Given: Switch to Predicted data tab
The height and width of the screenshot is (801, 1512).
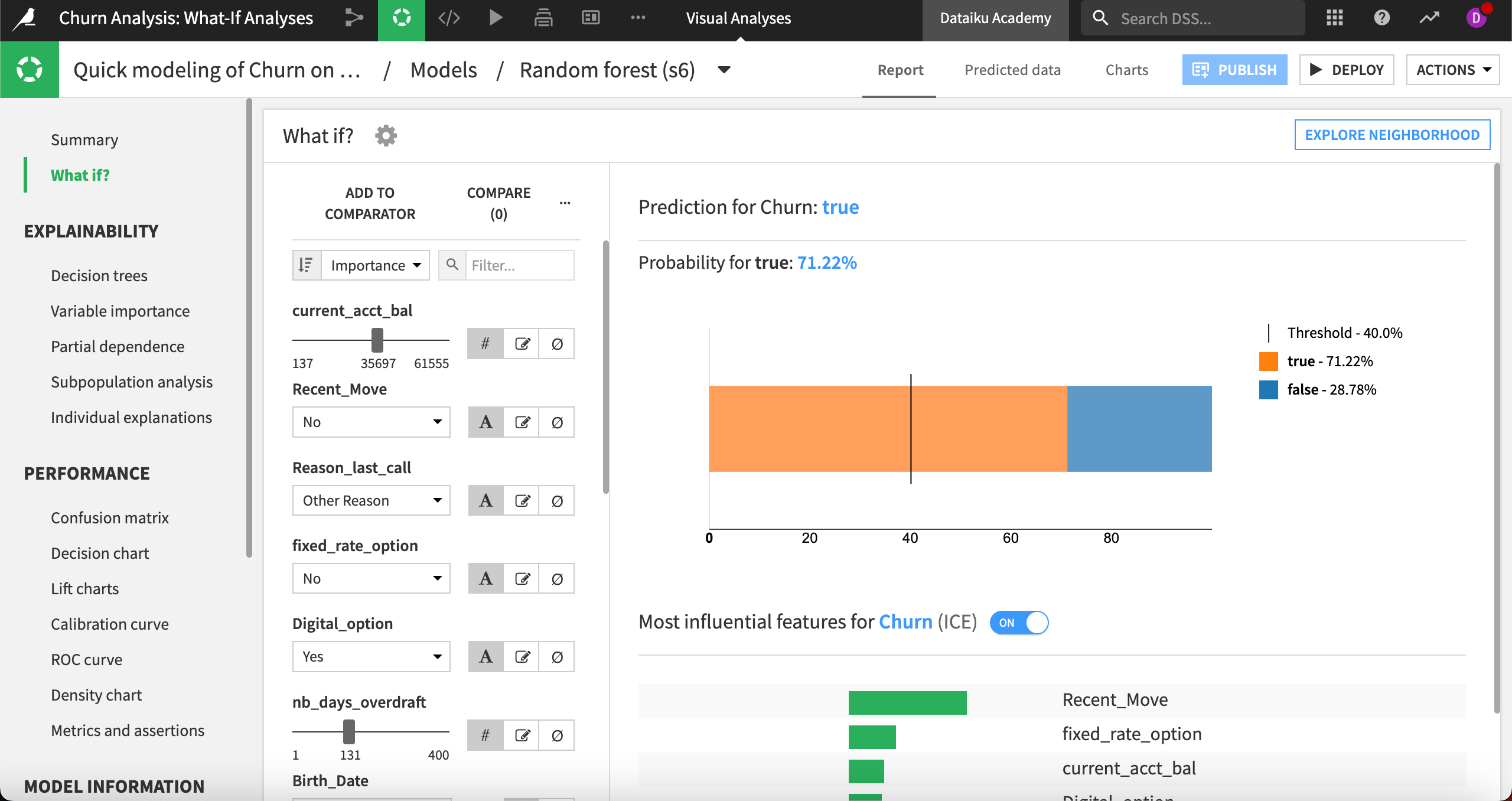Looking at the screenshot, I should (x=1012, y=70).
